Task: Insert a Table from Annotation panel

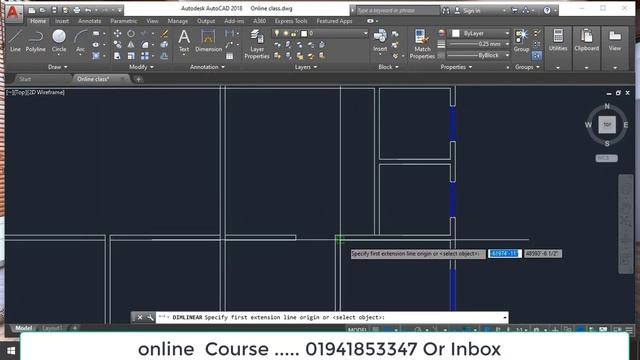Action: click(230, 56)
